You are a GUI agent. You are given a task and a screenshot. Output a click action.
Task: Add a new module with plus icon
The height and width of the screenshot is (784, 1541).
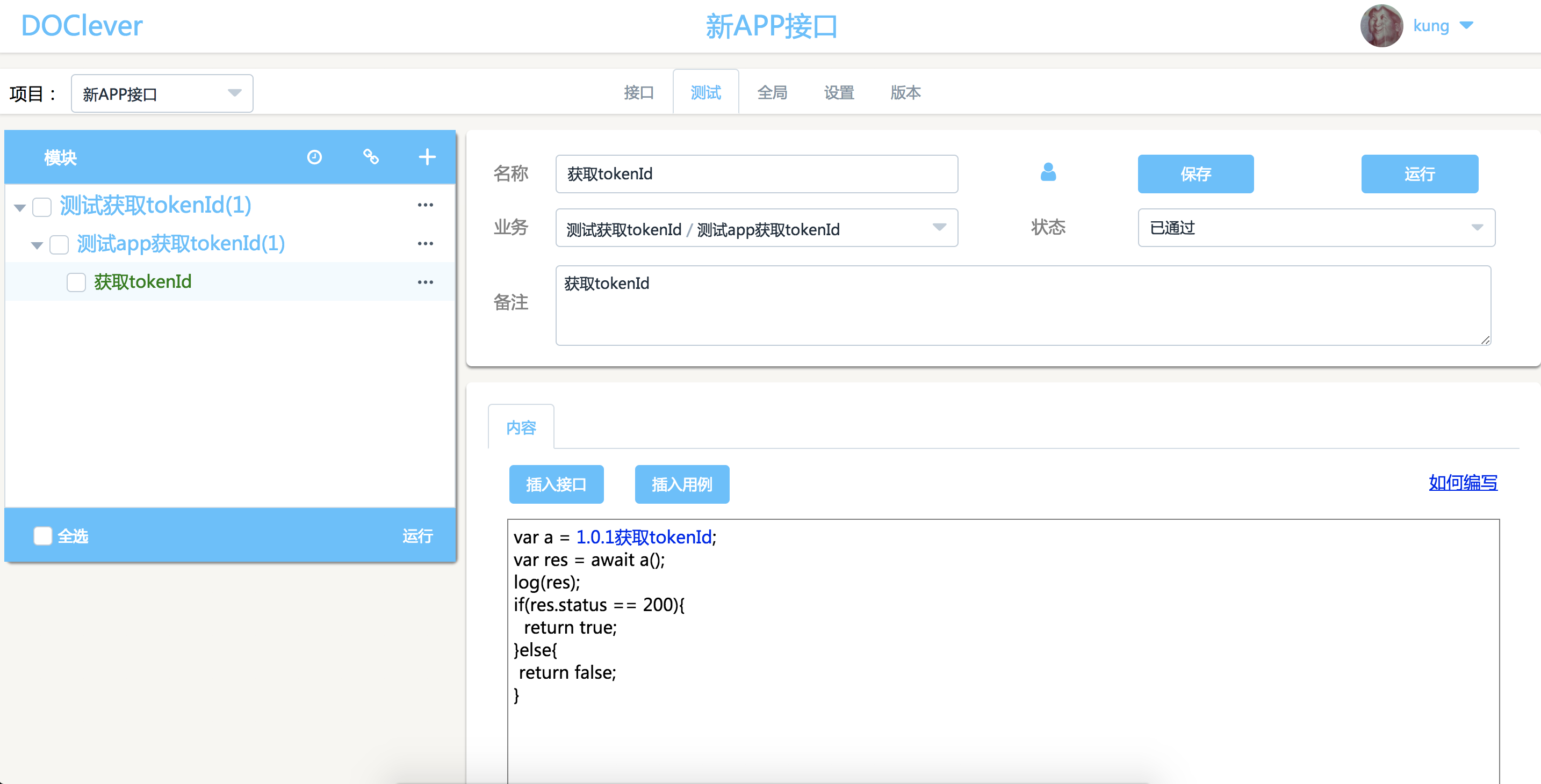427,157
